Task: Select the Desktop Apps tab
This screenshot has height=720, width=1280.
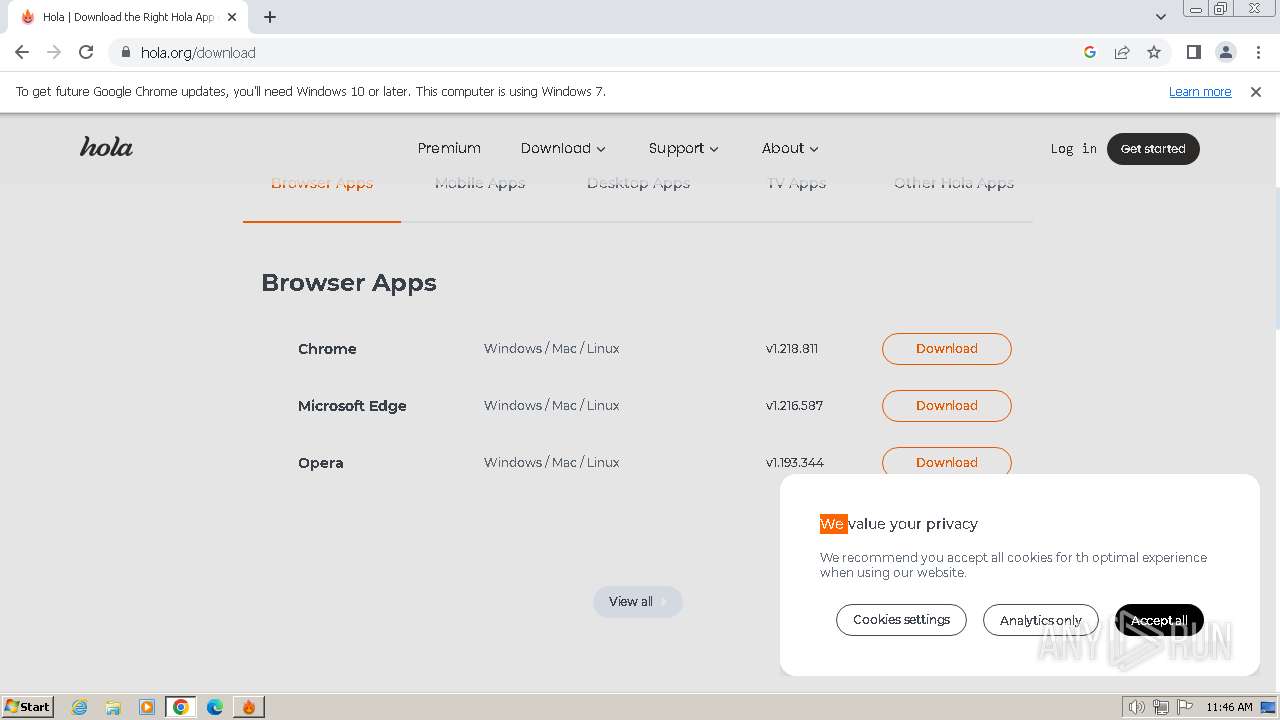Action: pos(638,186)
